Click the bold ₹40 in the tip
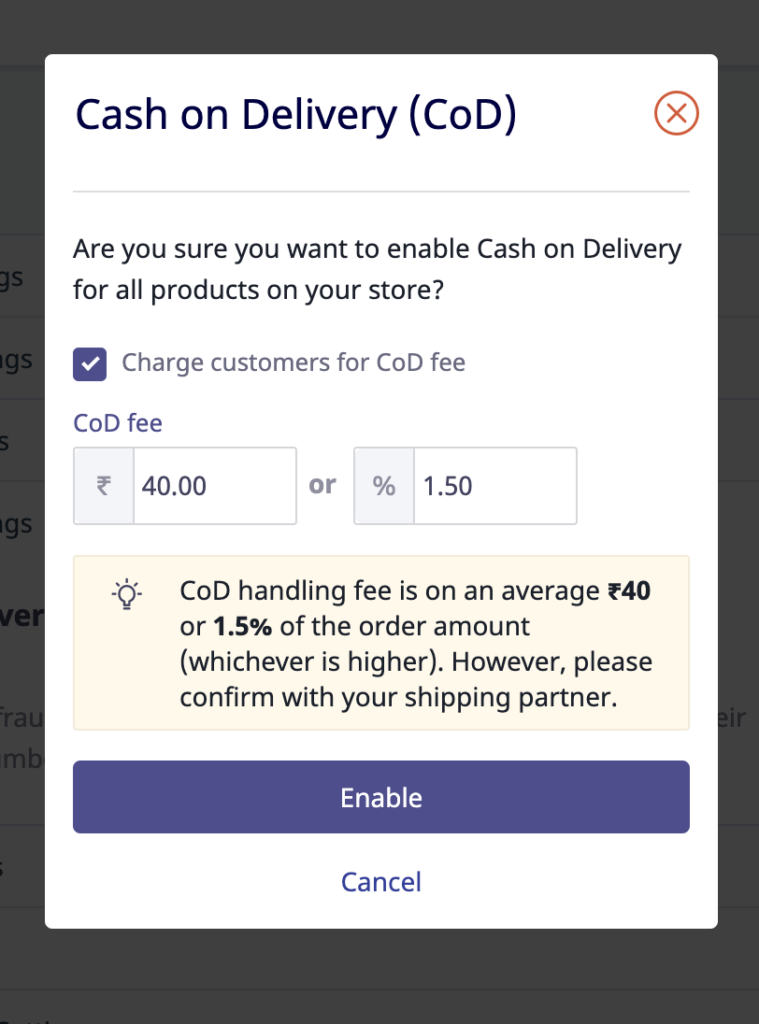The height and width of the screenshot is (1024, 759). click(629, 591)
